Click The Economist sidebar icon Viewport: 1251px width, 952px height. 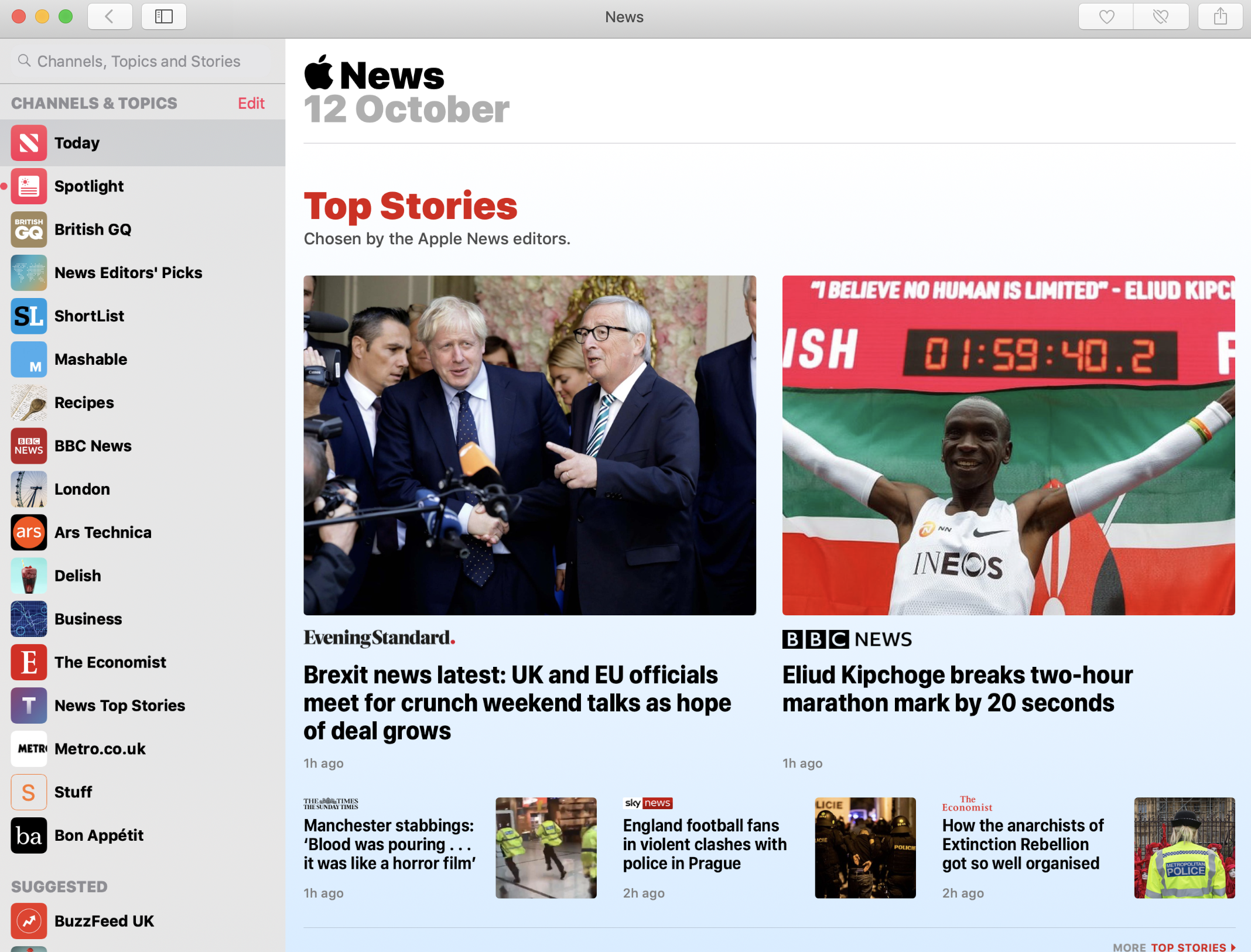pos(29,662)
